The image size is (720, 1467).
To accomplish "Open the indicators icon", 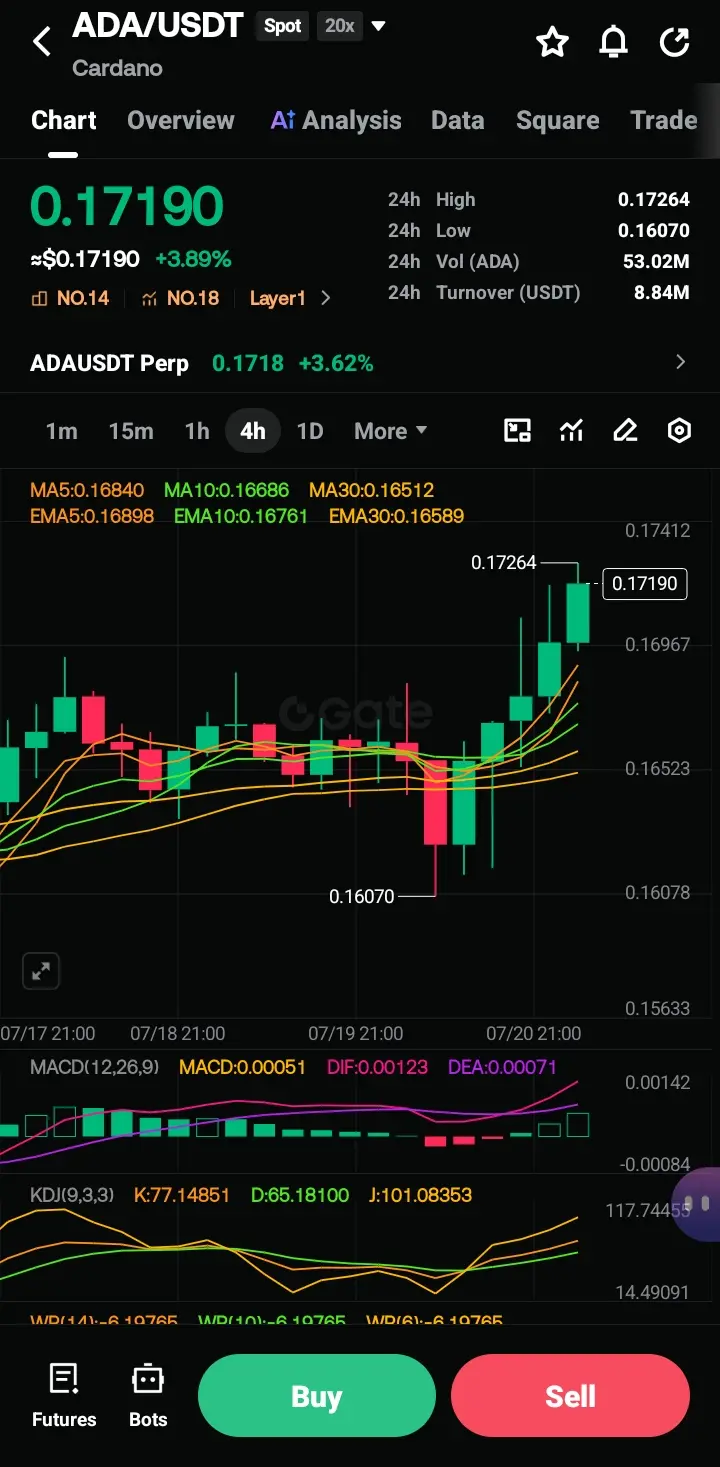I will tap(571, 431).
